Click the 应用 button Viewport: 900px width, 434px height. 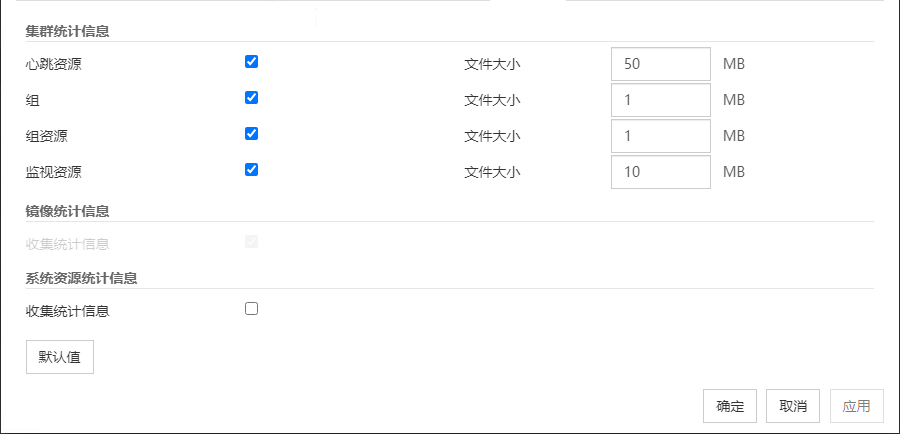click(857, 406)
